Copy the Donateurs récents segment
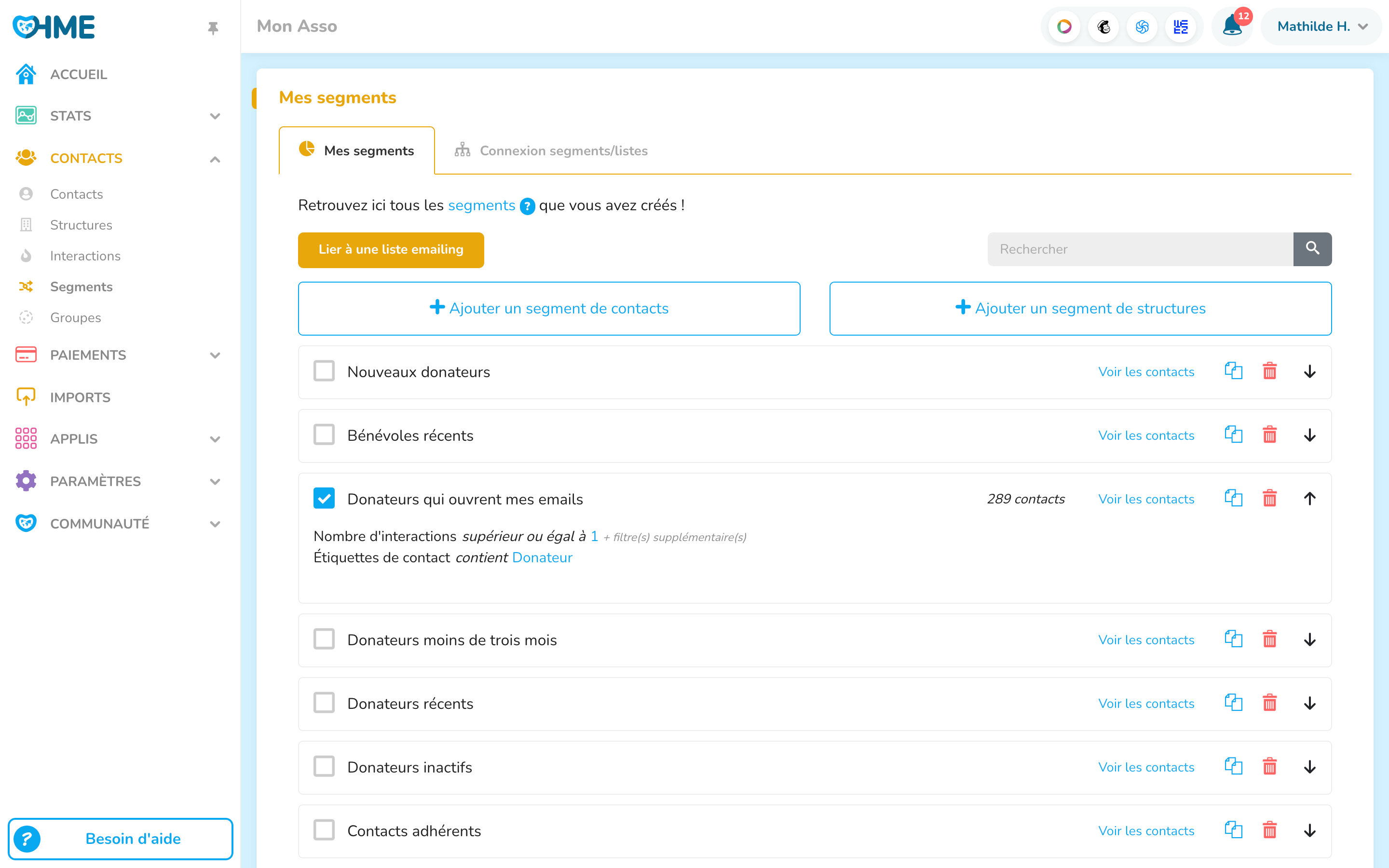The width and height of the screenshot is (1389, 868). coord(1233,703)
